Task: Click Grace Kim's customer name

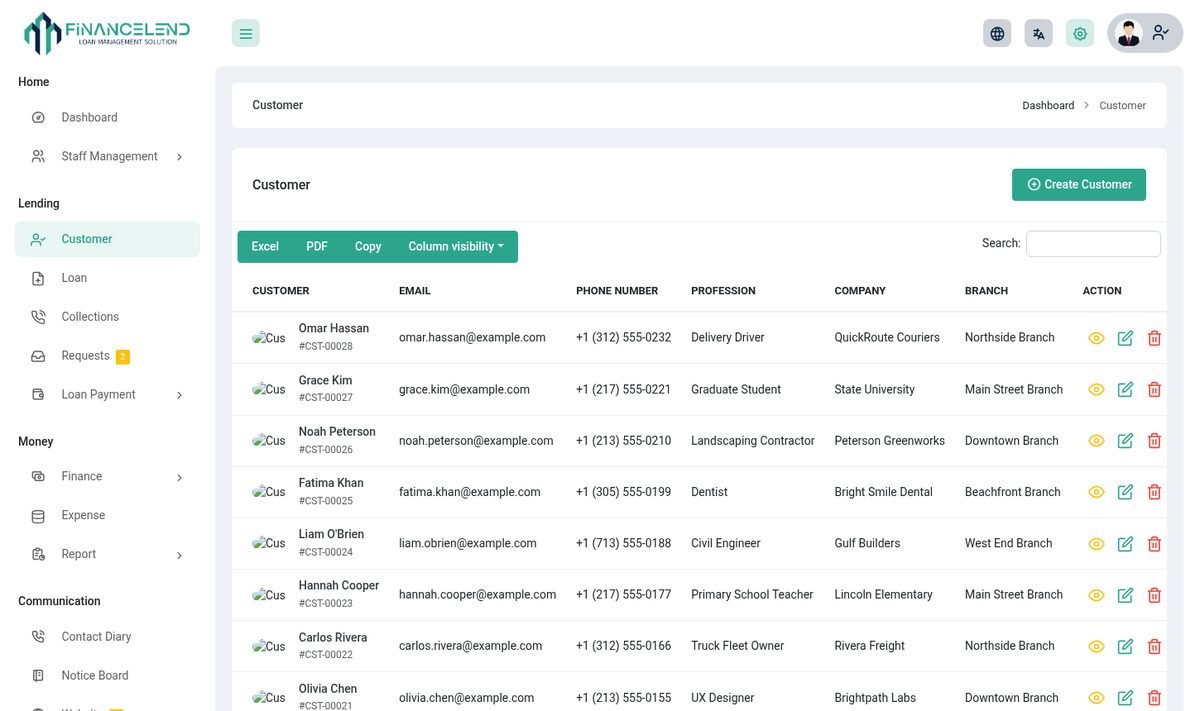Action: pyautogui.click(x=325, y=380)
